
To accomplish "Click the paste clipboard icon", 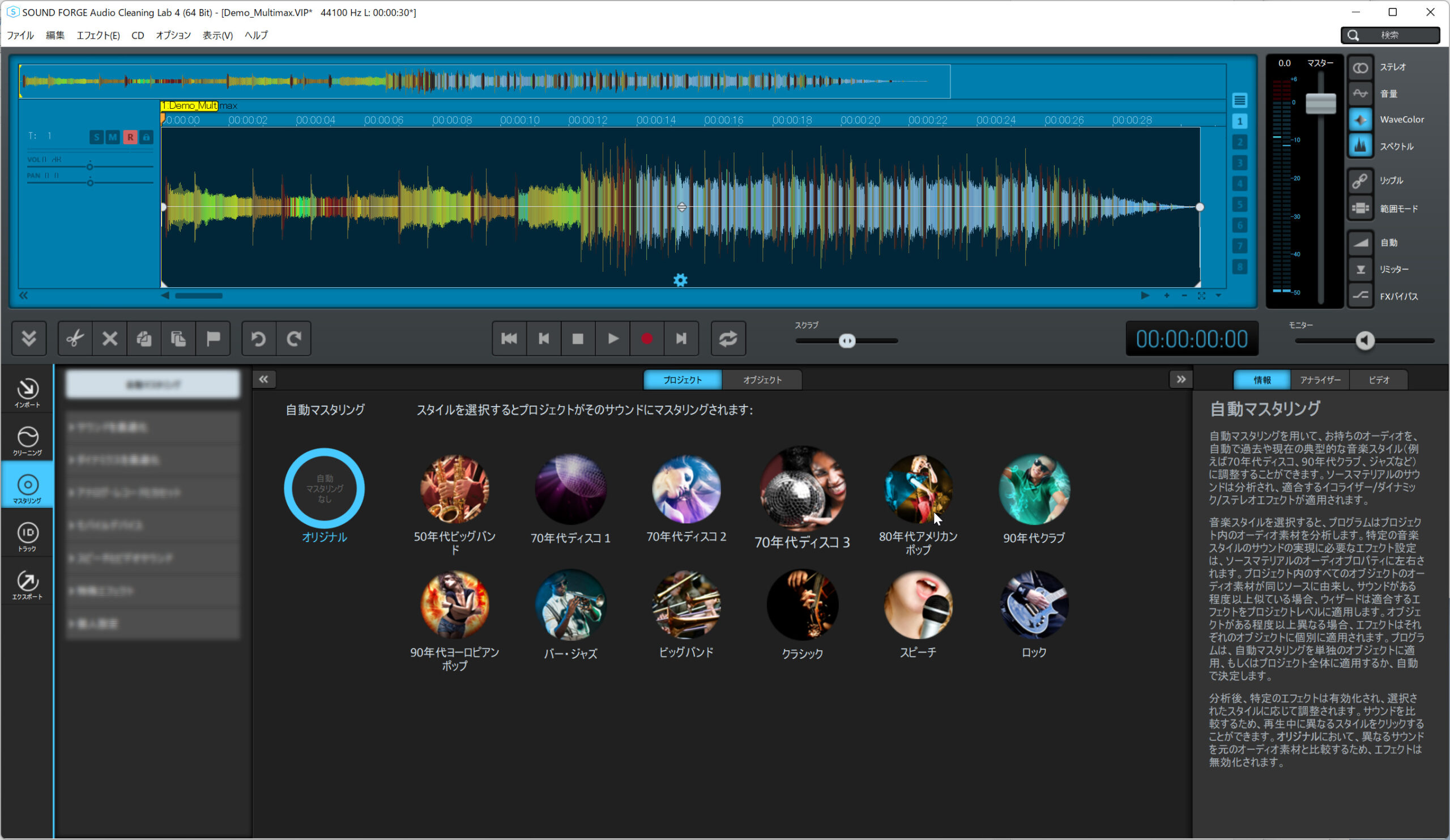I will (x=179, y=338).
